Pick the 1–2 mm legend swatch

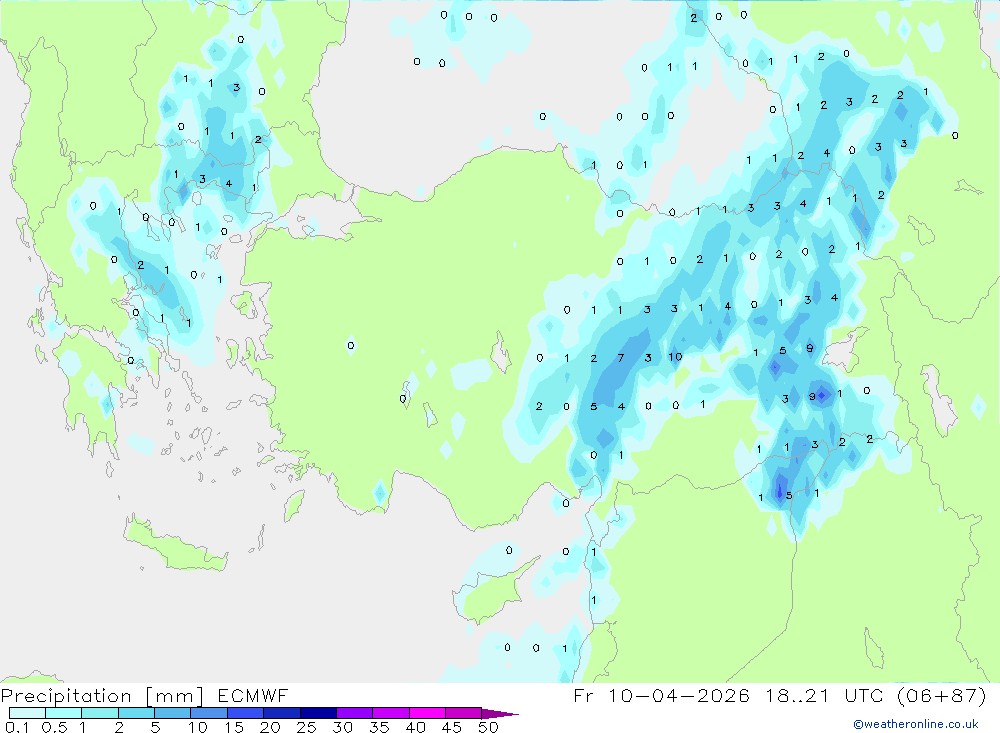pos(100,713)
